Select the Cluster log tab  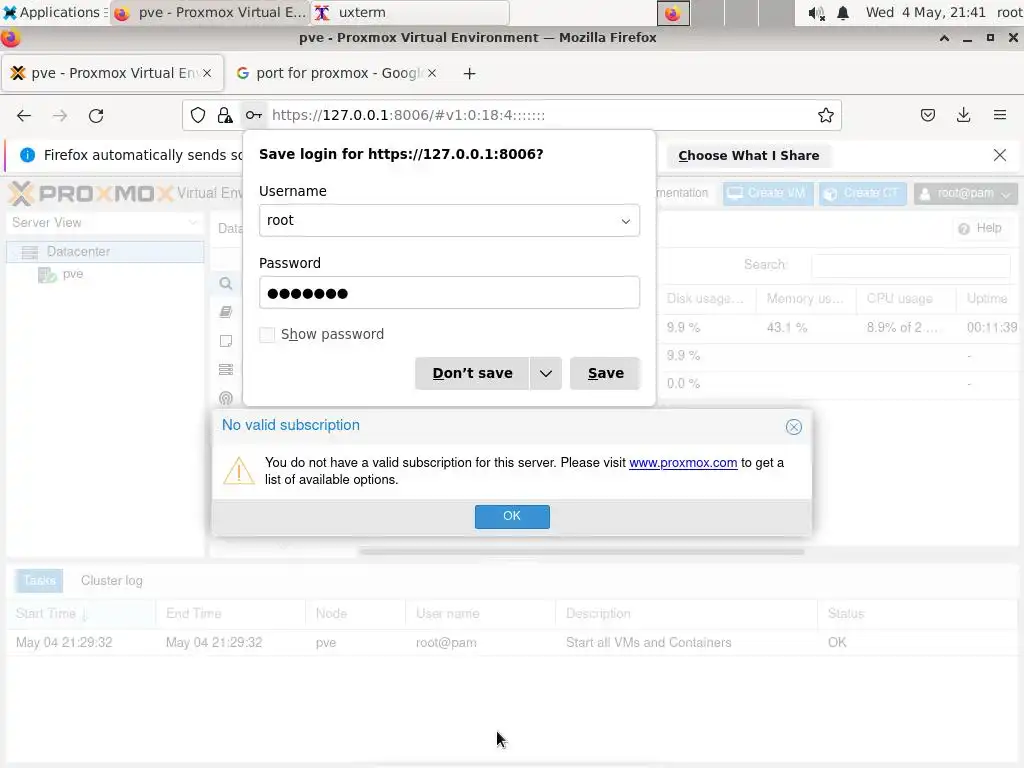[112, 581]
